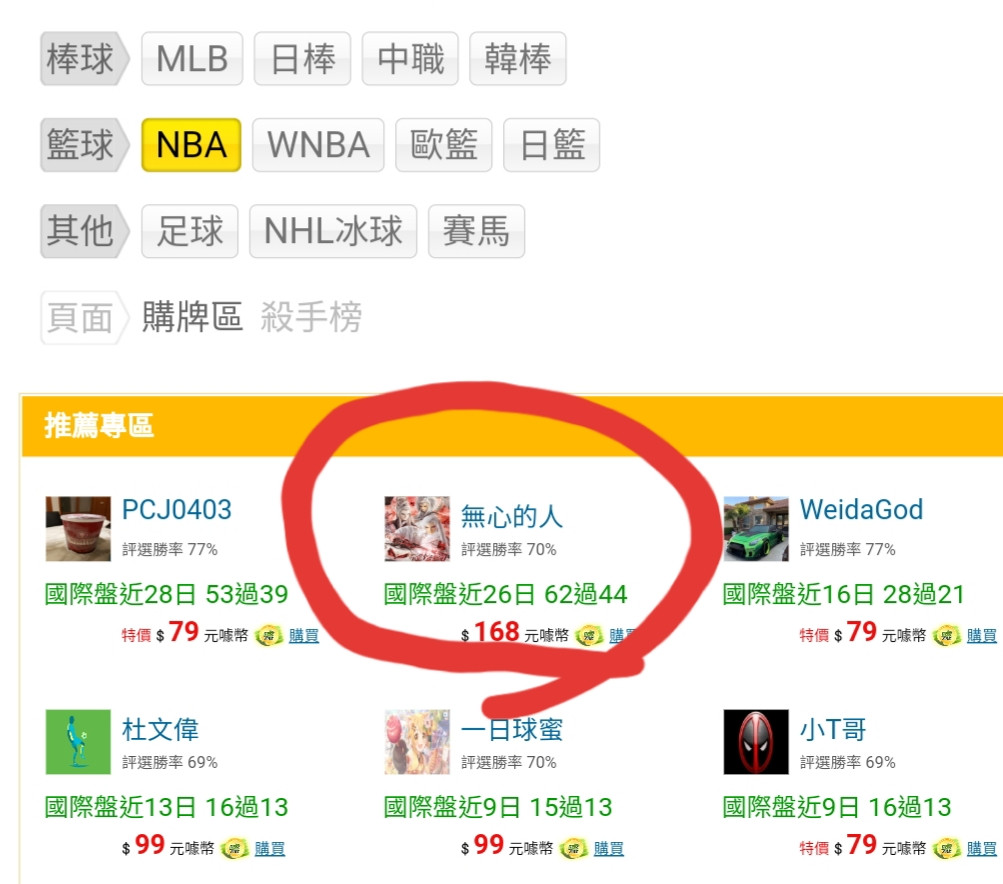
Task: Click the coin icon beside PCJ0403's price
Action: click(269, 635)
